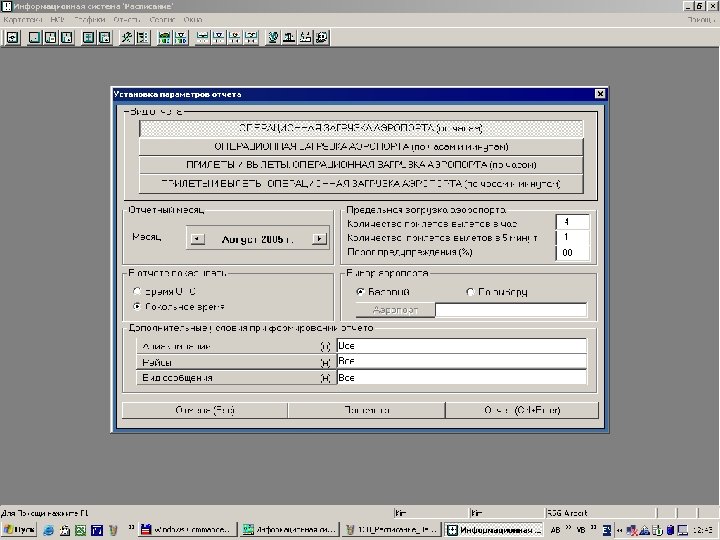Open the 'Окно' menu
720x540 pixels.
(192, 19)
